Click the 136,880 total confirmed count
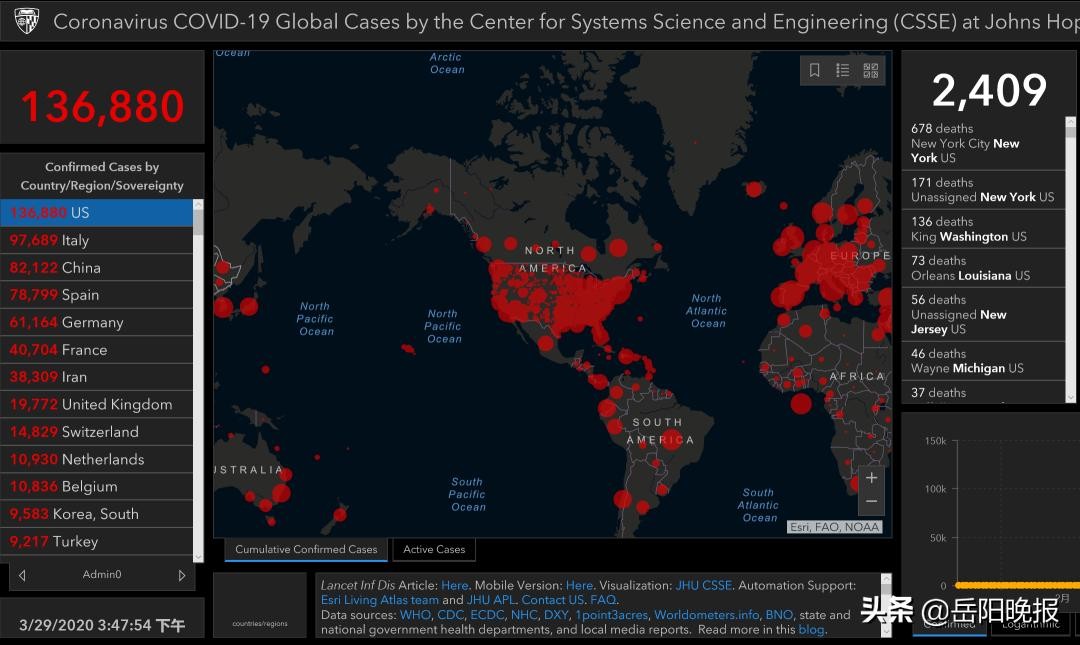Viewport: 1080px width, 645px height. (103, 107)
